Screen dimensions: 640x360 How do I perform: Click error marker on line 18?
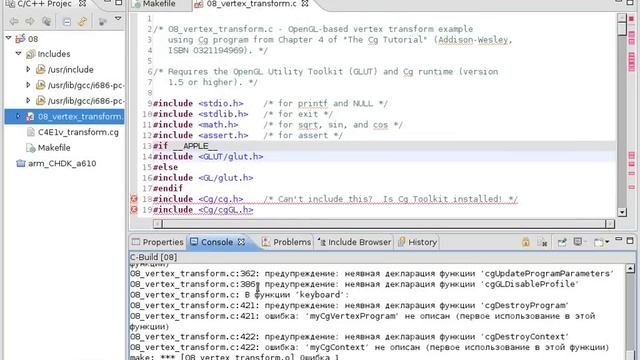point(134,199)
